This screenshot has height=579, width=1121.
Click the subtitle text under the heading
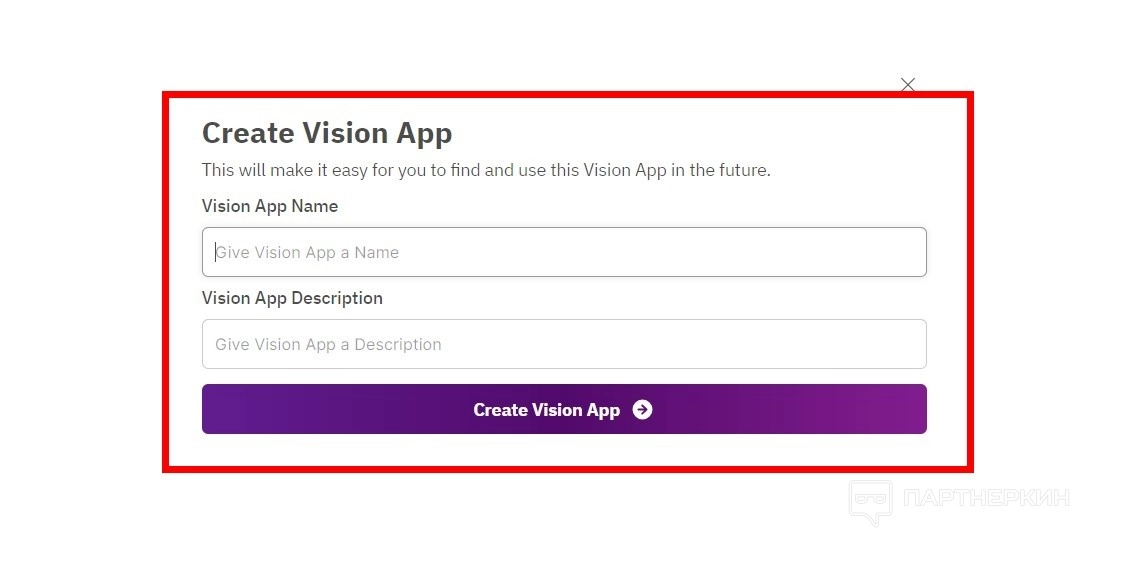(x=486, y=170)
